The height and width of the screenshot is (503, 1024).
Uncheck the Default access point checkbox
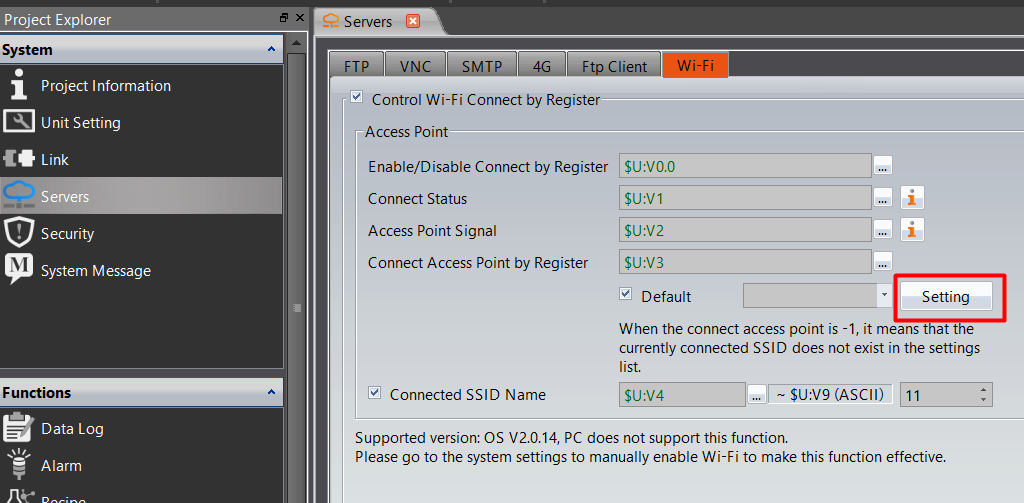(626, 295)
